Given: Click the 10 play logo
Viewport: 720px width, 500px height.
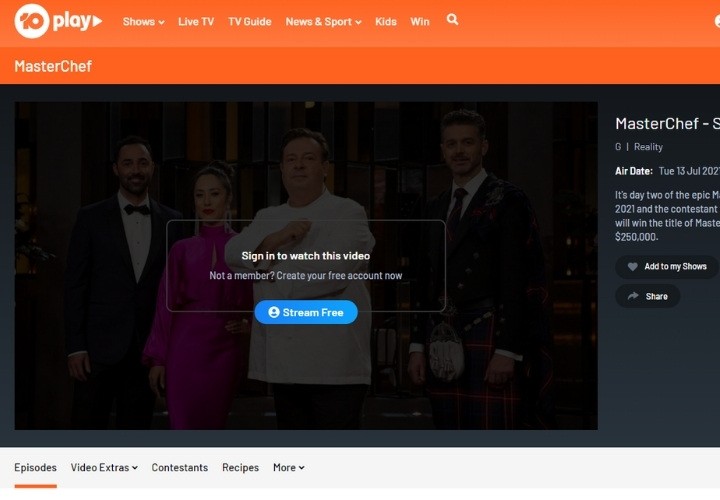Looking at the screenshot, I should (x=58, y=21).
